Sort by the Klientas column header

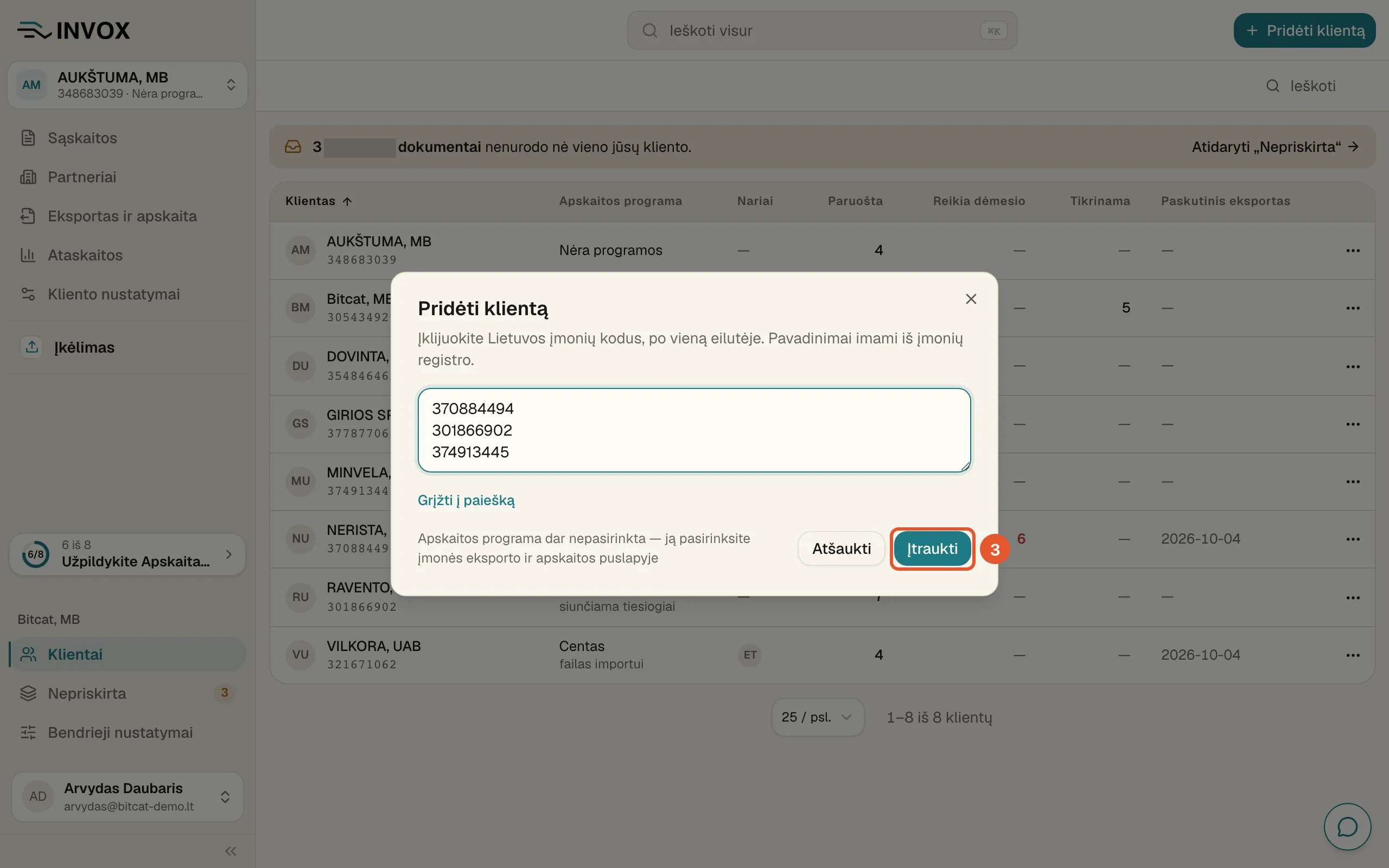[x=318, y=201]
